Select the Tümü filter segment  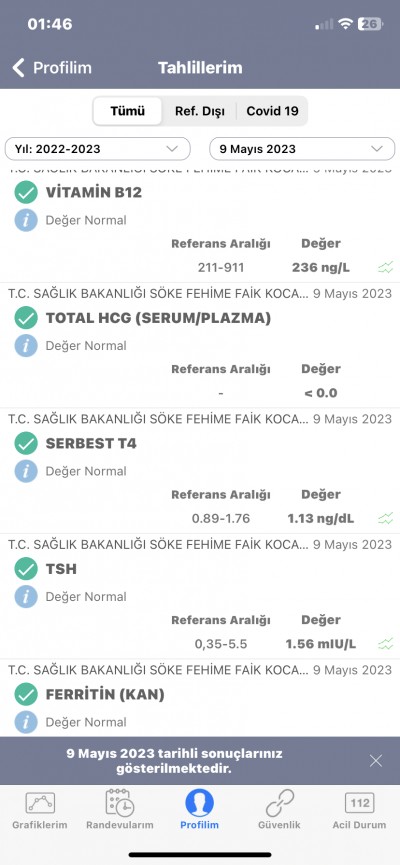coord(127,111)
